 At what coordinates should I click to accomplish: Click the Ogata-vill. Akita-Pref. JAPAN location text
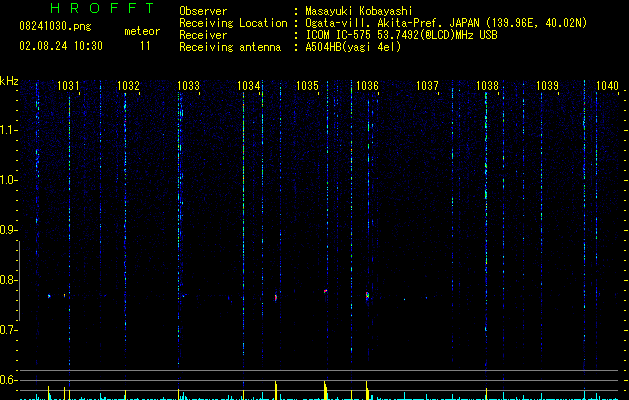[x=446, y=23]
